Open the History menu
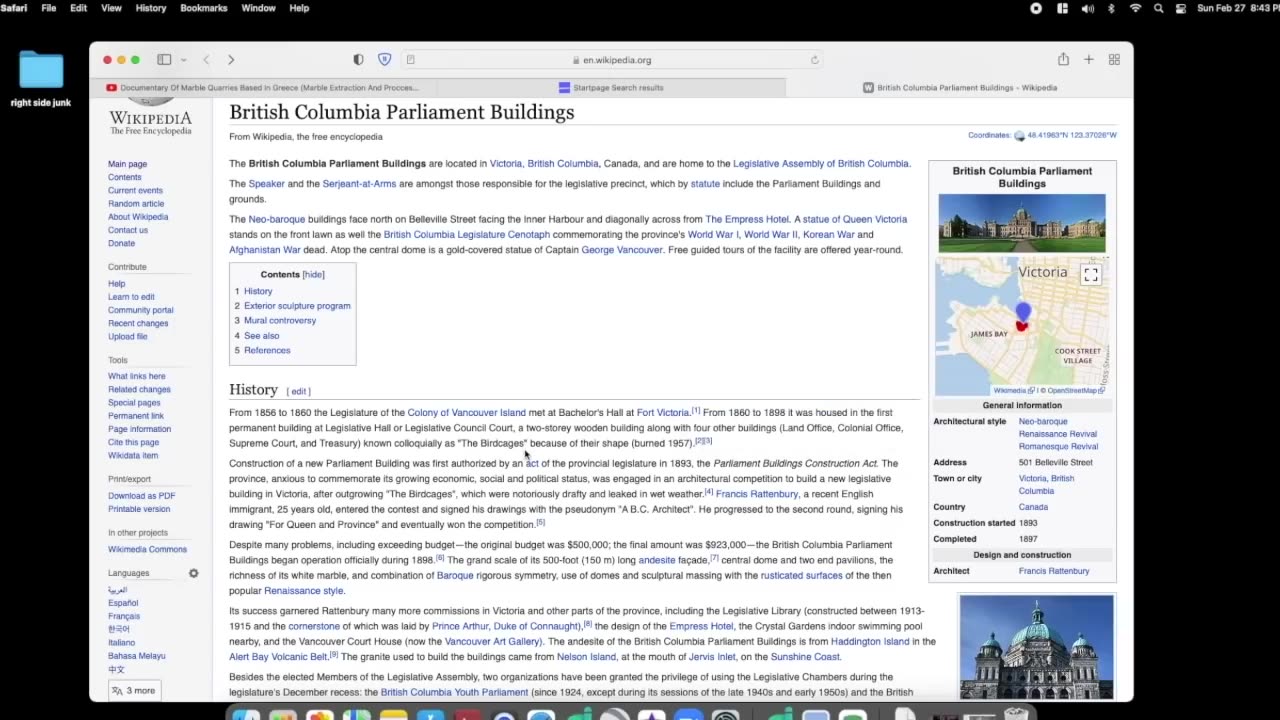The width and height of the screenshot is (1280, 720). (151, 8)
